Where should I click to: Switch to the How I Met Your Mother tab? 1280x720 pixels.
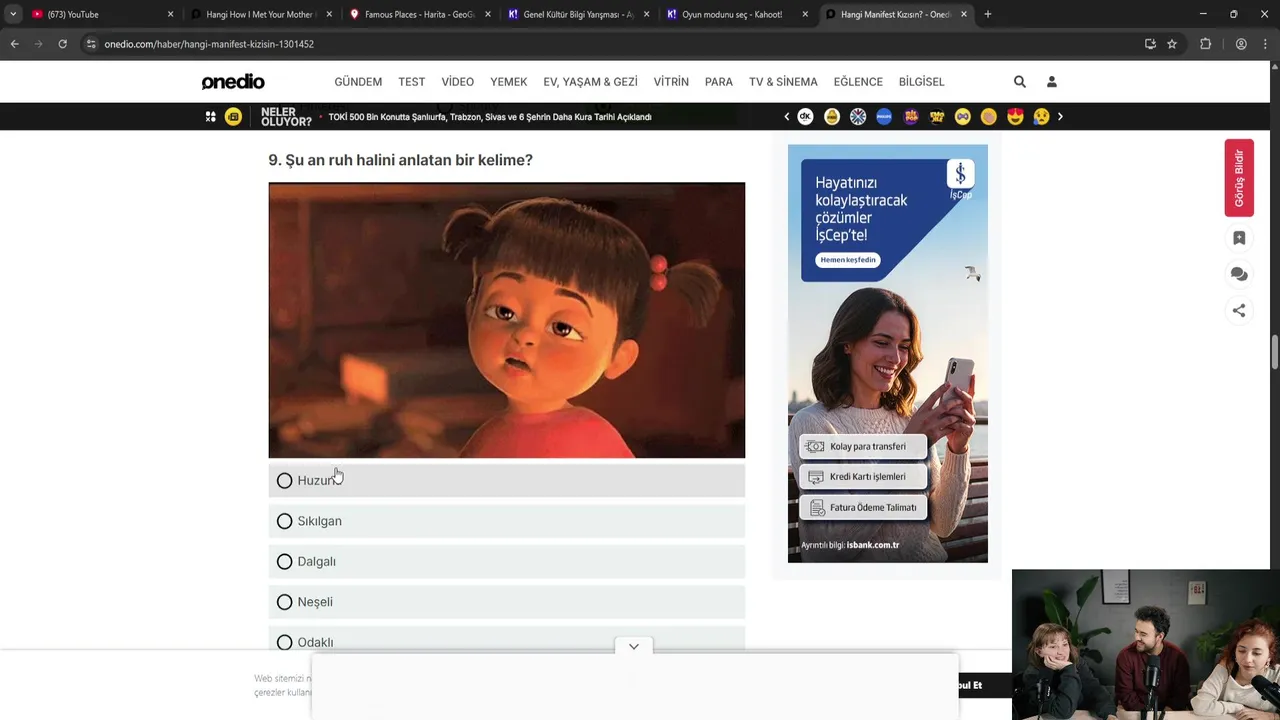(260, 15)
